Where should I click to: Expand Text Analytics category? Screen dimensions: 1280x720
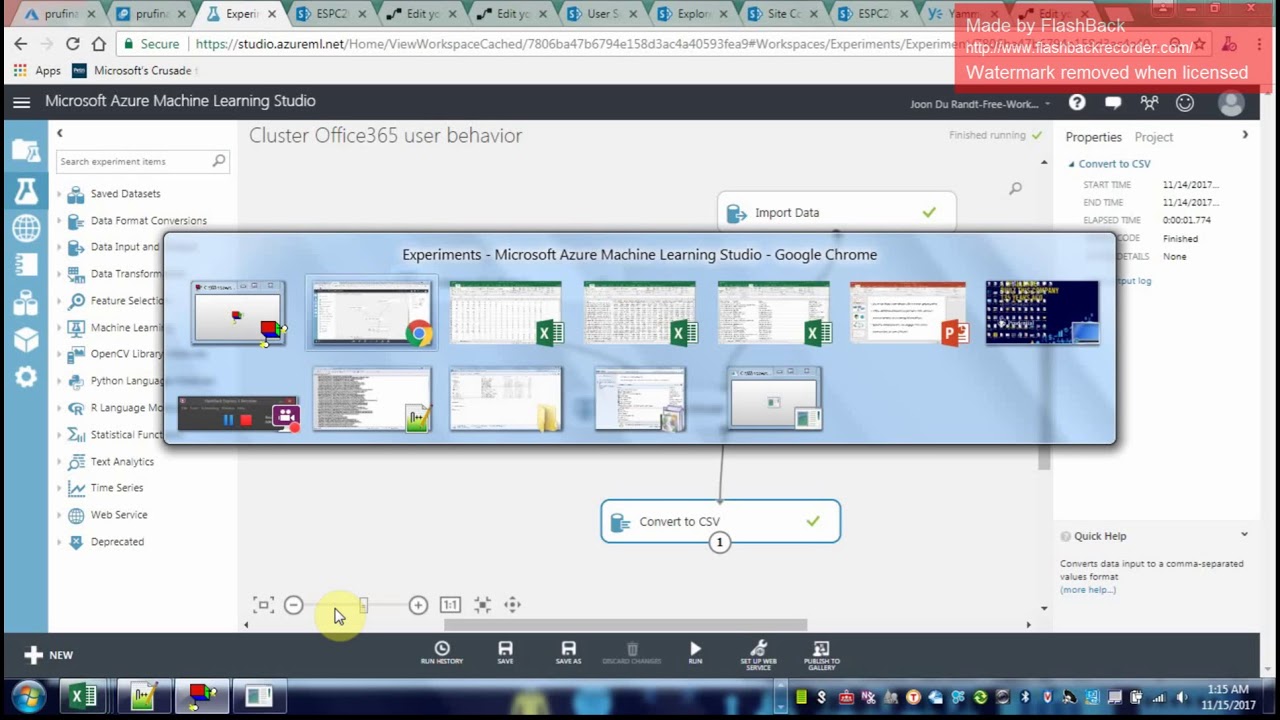pos(59,462)
